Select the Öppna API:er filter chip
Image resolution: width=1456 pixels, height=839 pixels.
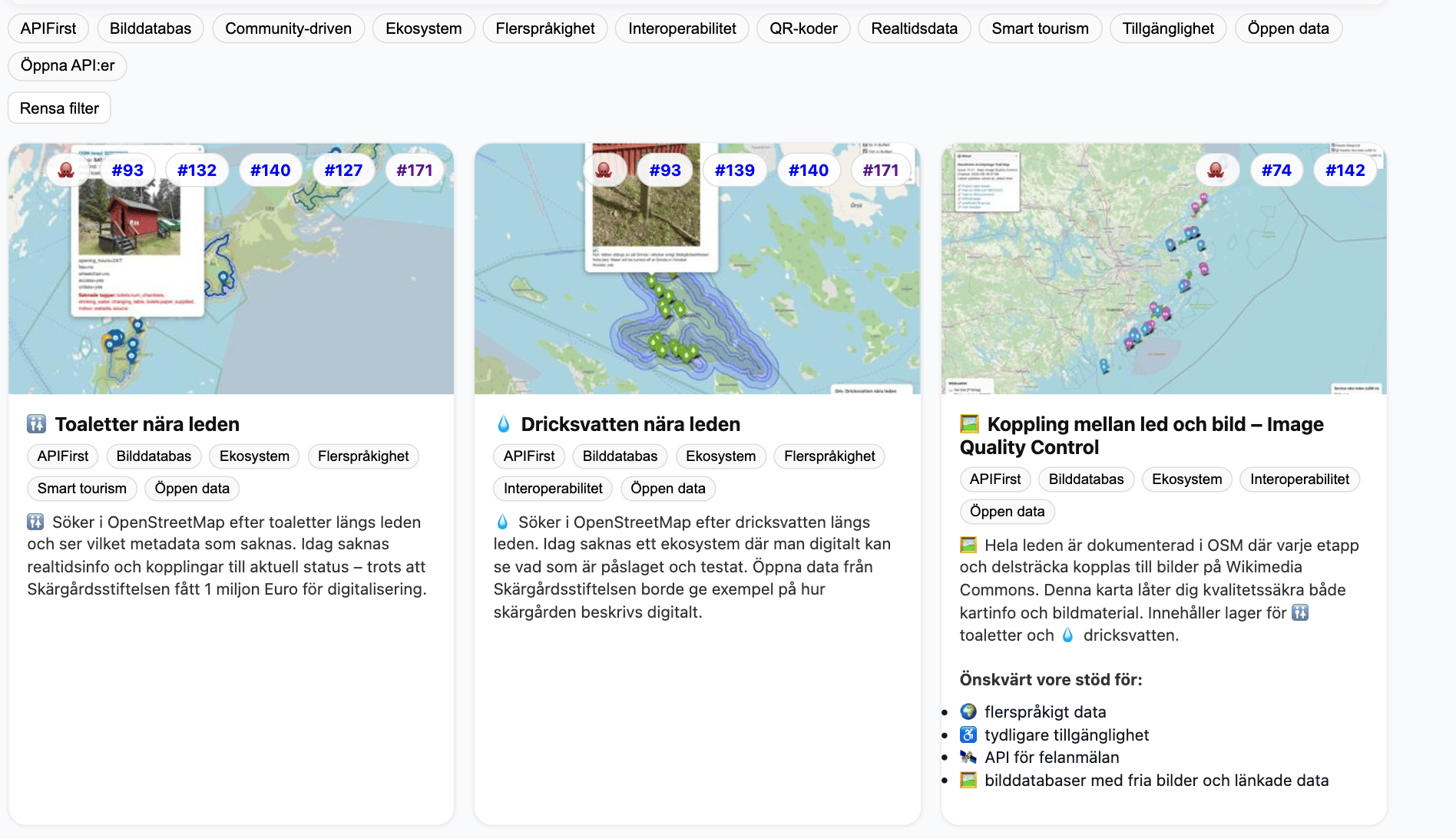coord(68,65)
